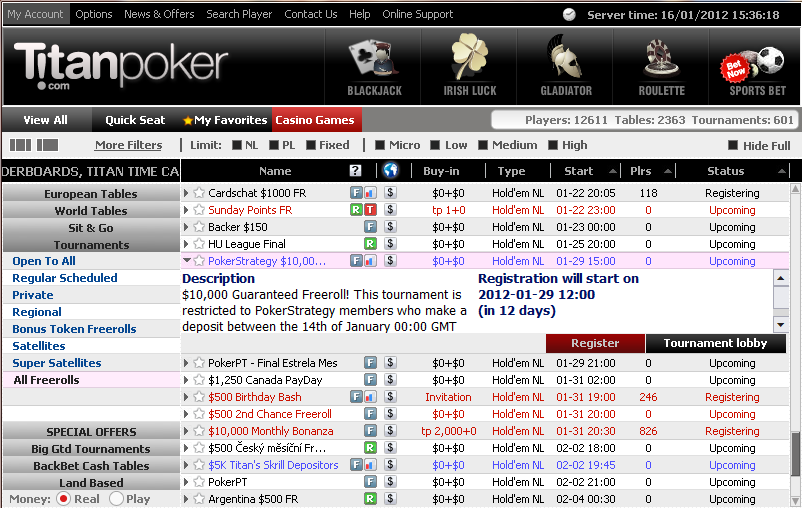This screenshot has width=802, height=508.
Task: Open the Sit & Go section
Action: 91,228
